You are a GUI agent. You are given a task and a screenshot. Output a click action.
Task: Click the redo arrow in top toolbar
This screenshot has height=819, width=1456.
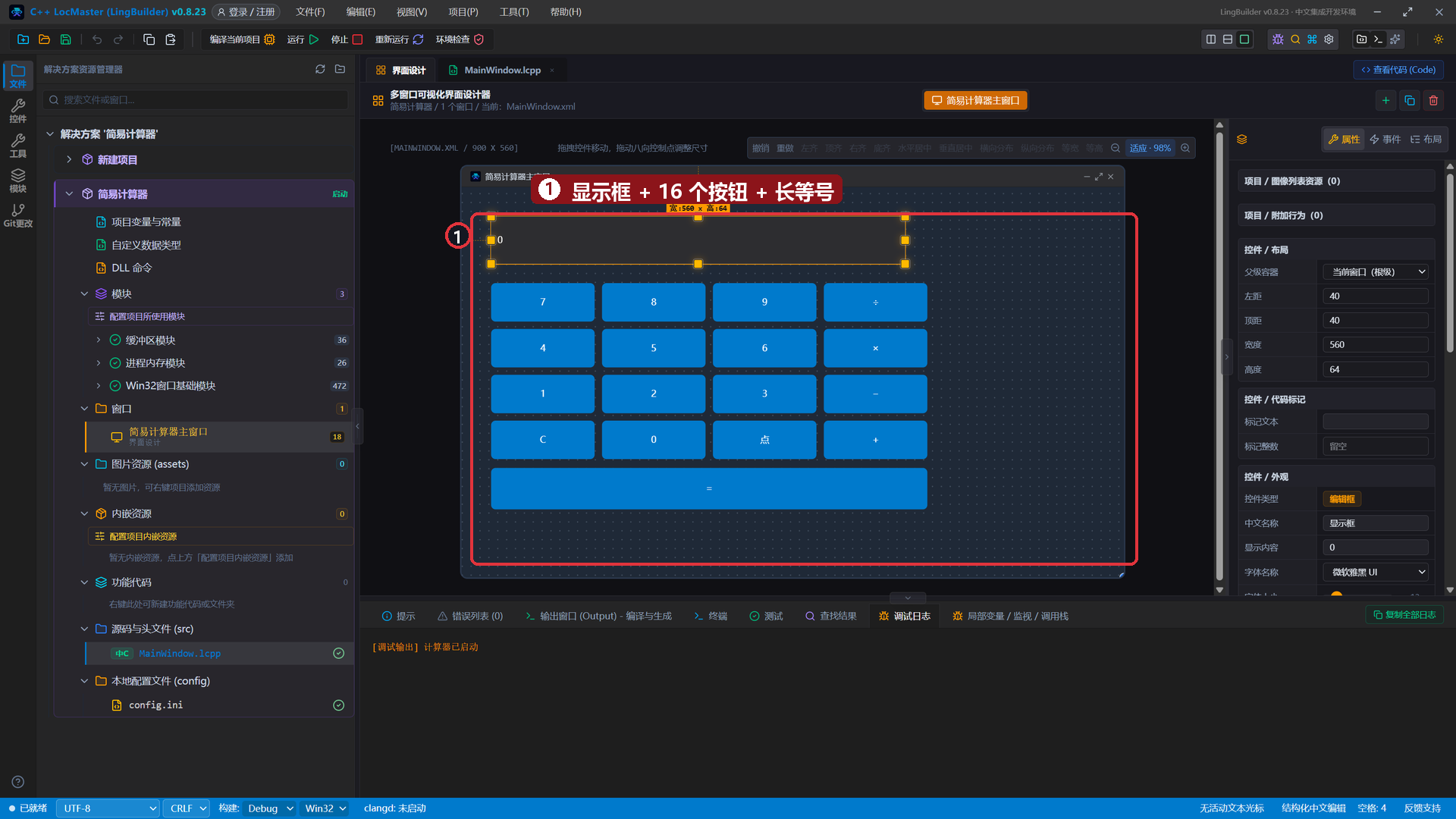click(118, 39)
